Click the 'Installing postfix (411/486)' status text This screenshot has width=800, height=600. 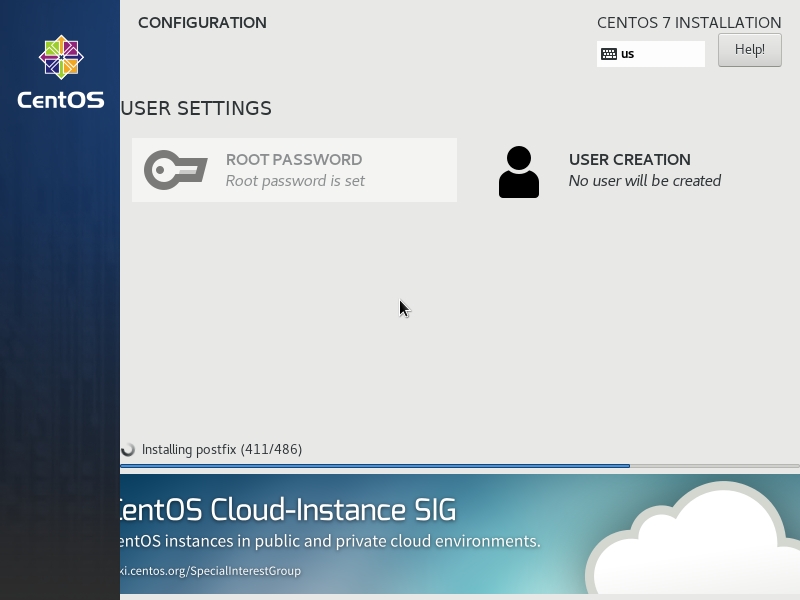(x=222, y=450)
